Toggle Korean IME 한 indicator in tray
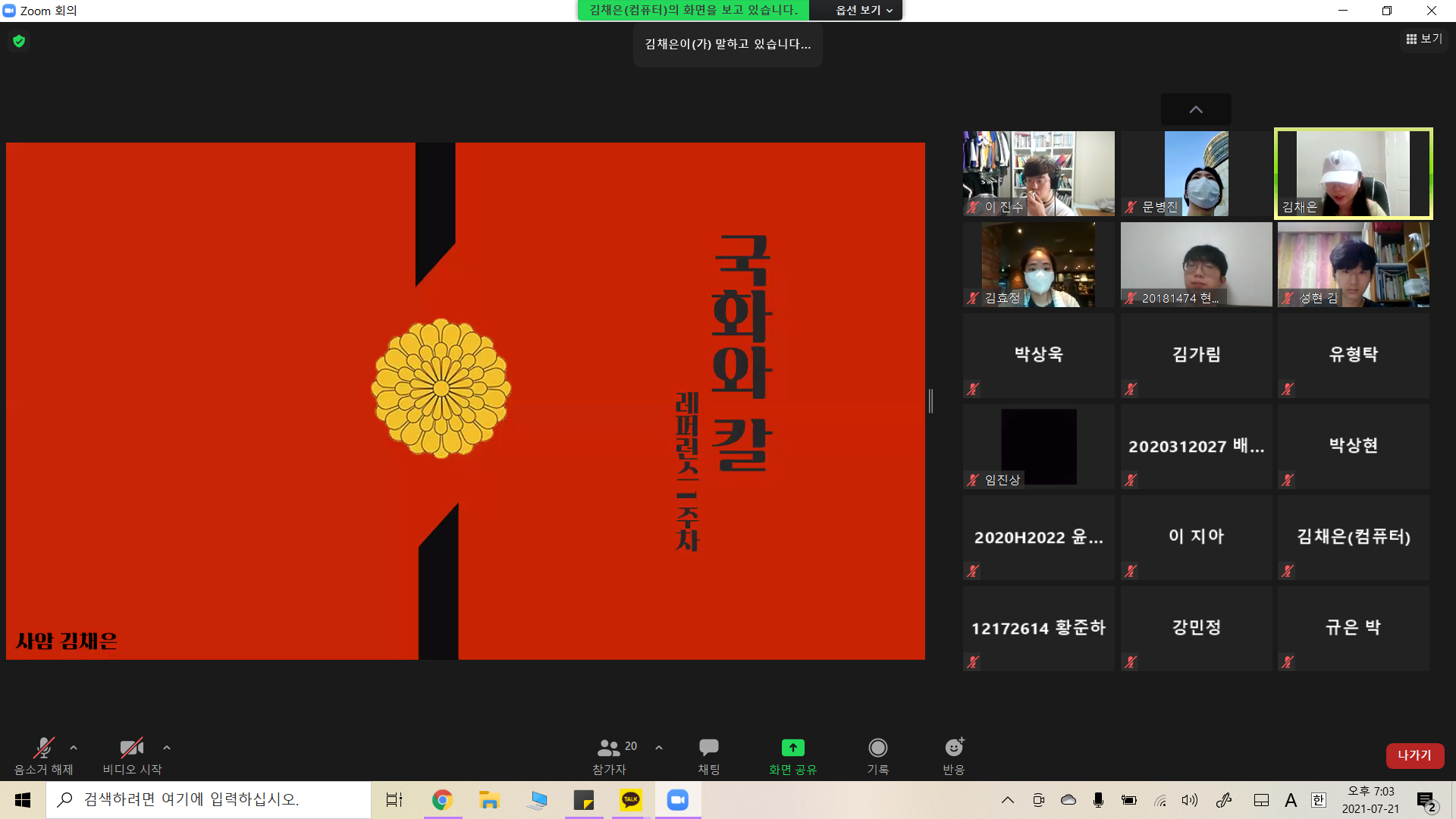 click(x=1319, y=800)
